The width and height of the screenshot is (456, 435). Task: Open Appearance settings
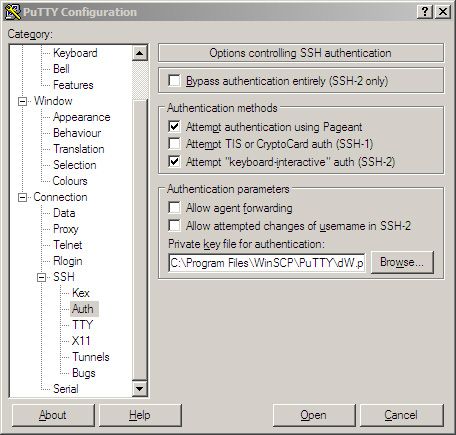pyautogui.click(x=82, y=117)
